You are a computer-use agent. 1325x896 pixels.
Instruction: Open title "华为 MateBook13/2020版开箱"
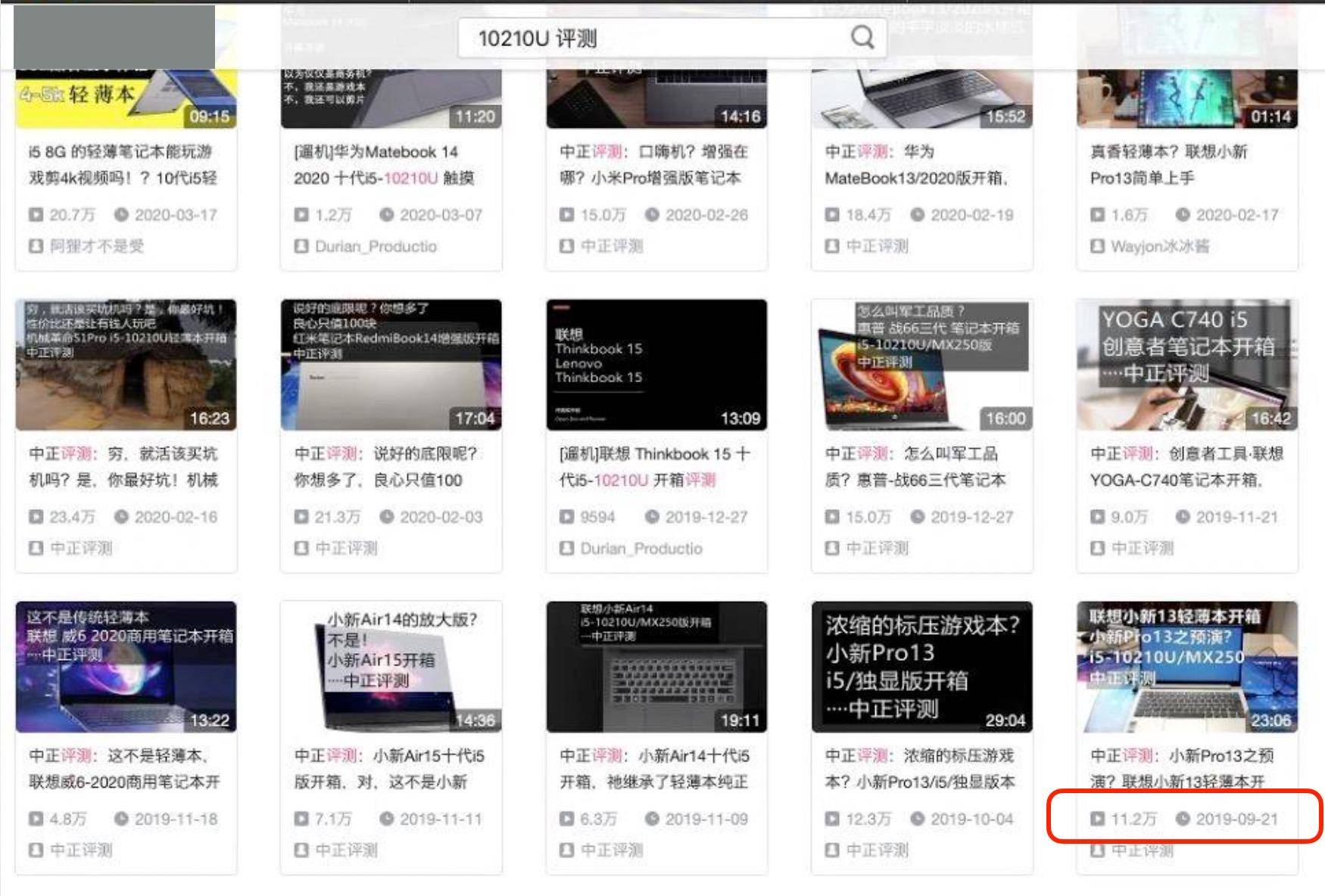pos(917,165)
